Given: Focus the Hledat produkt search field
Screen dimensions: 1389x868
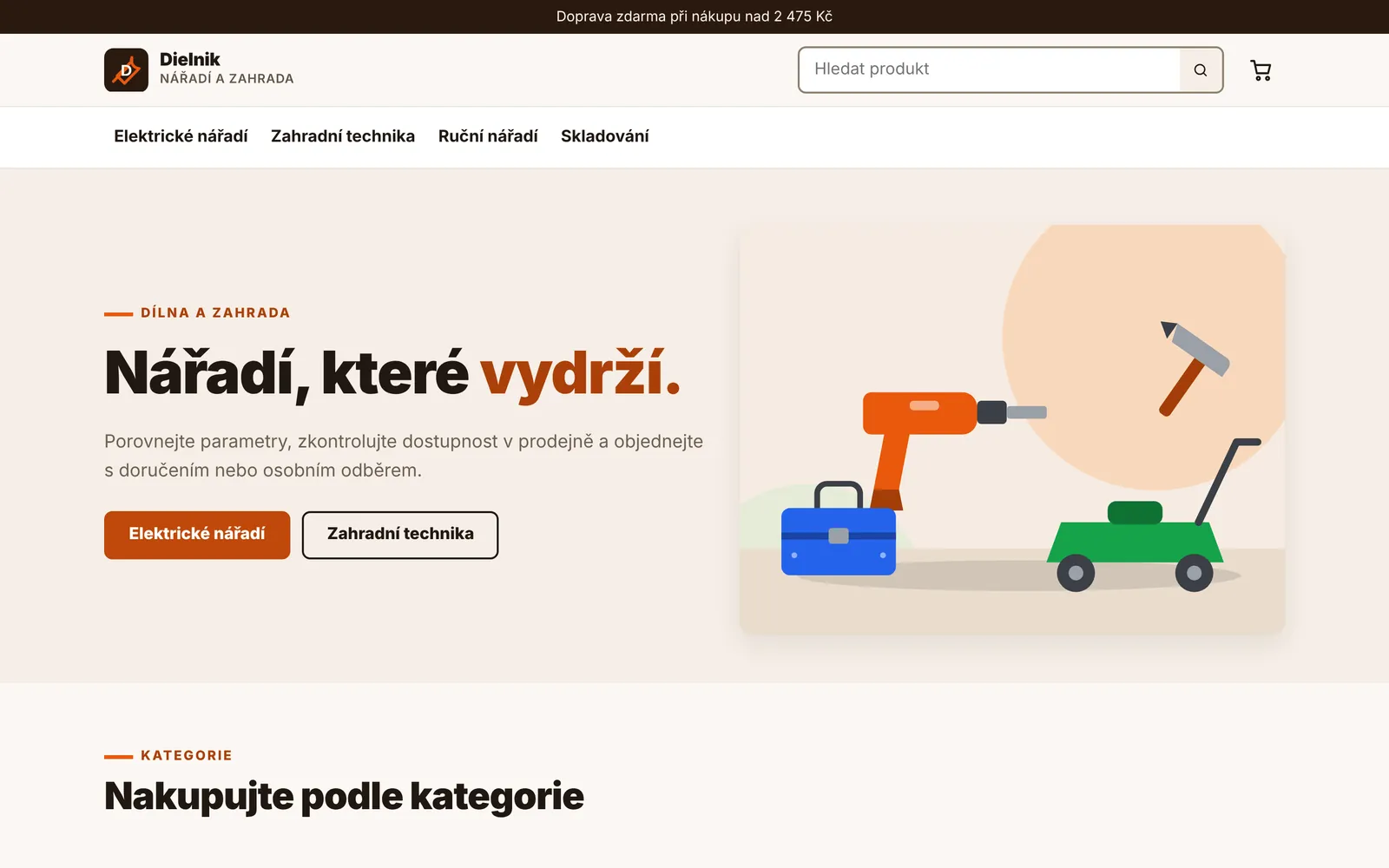Looking at the screenshot, I should (990, 69).
